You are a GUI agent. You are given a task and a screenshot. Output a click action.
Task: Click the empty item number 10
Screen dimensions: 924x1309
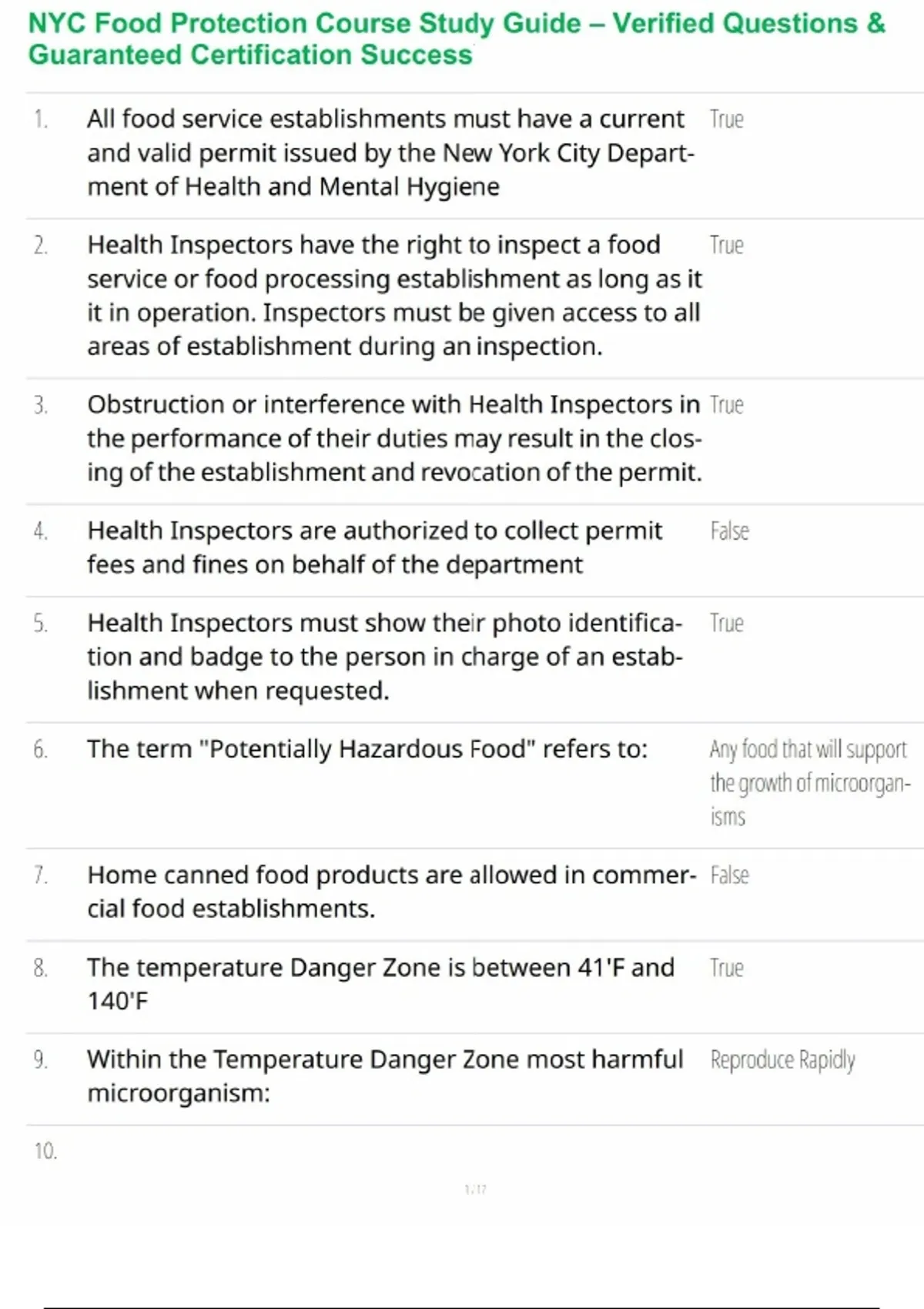tap(45, 1151)
